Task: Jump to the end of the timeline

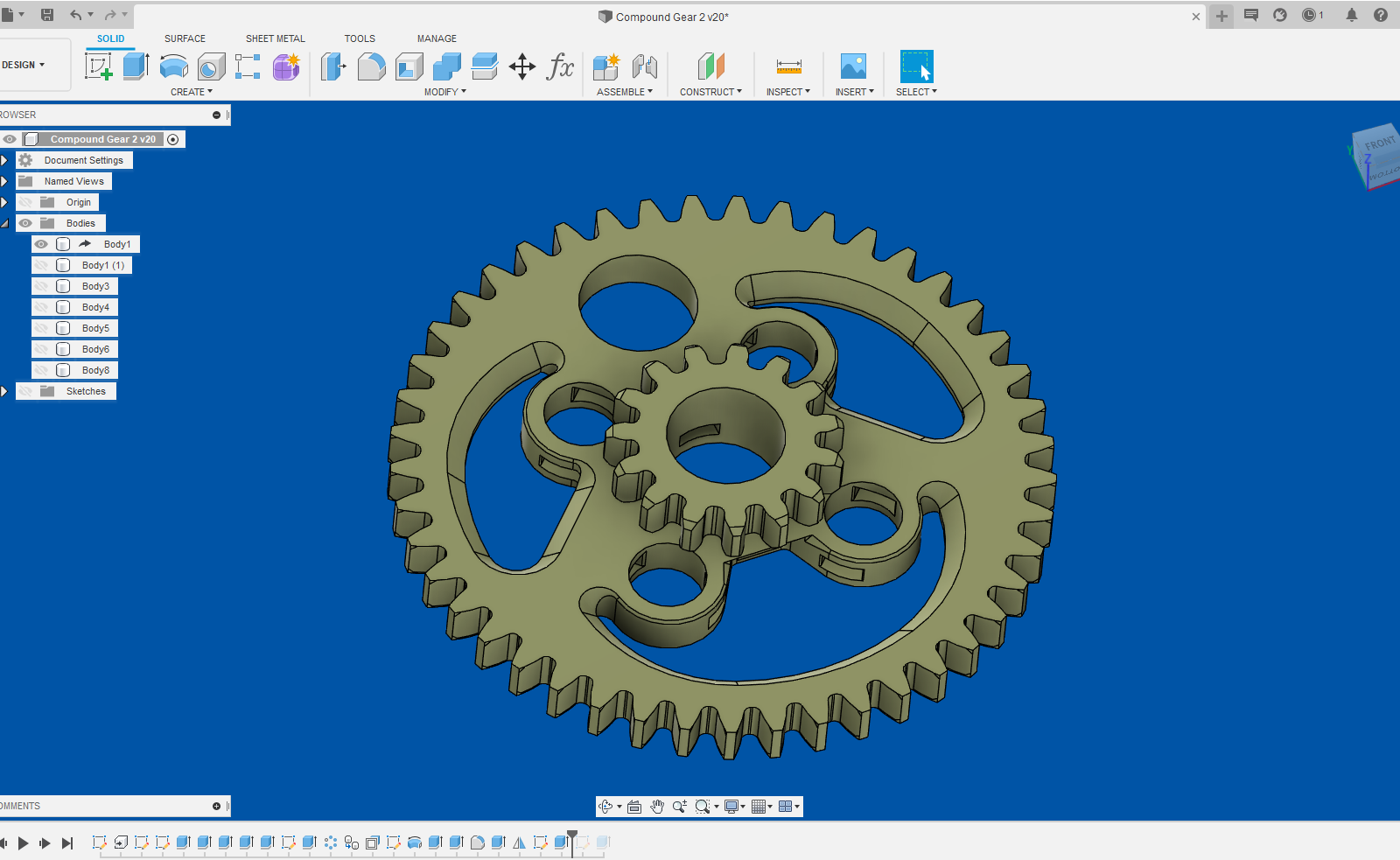Action: (x=67, y=843)
